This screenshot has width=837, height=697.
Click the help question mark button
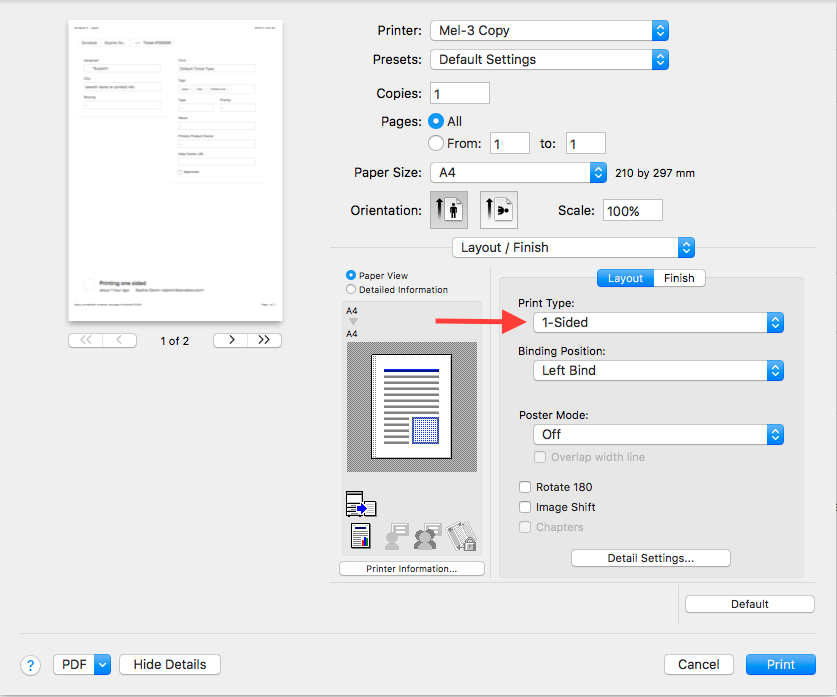(30, 665)
